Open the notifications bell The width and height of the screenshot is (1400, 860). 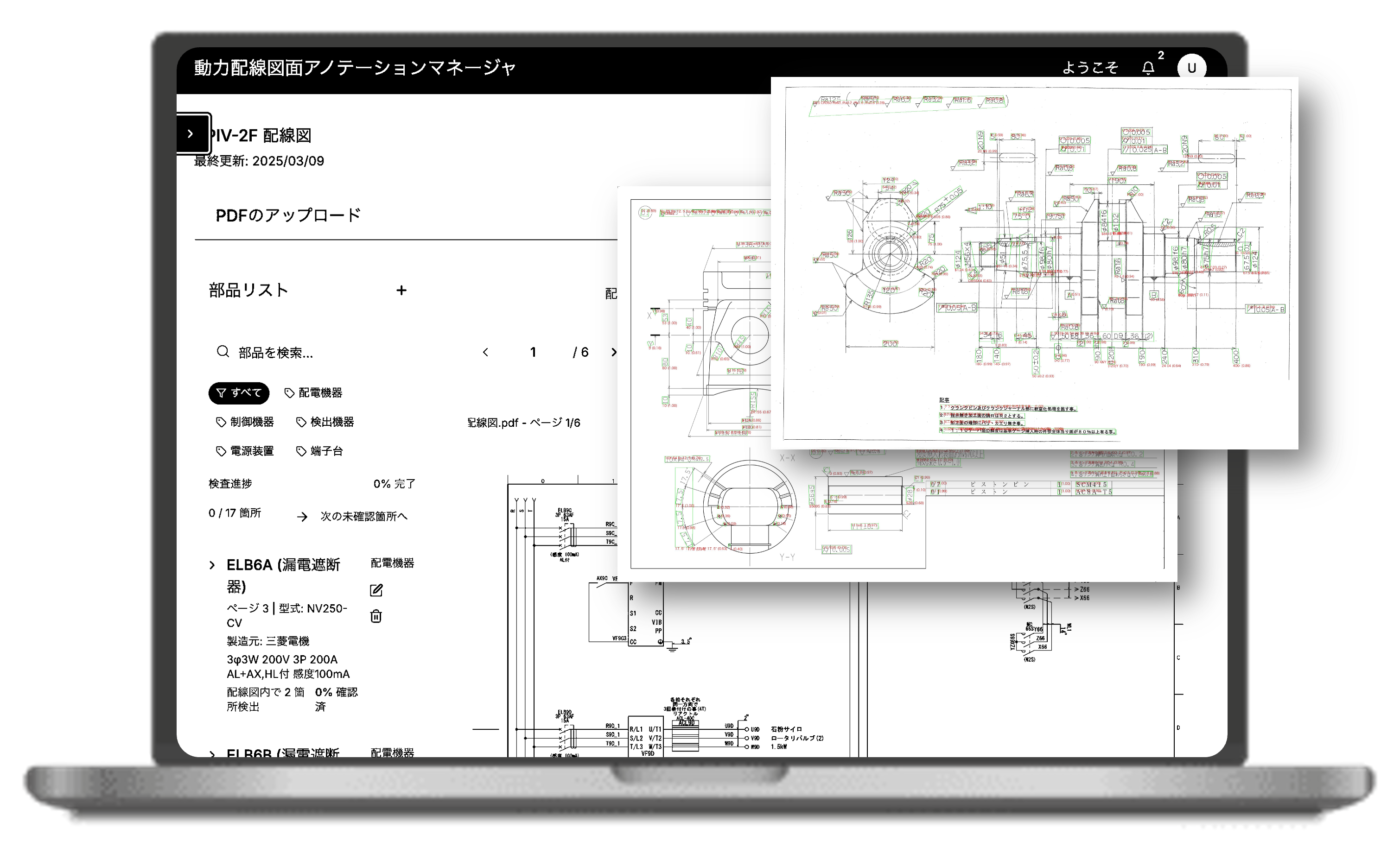pyautogui.click(x=1148, y=68)
